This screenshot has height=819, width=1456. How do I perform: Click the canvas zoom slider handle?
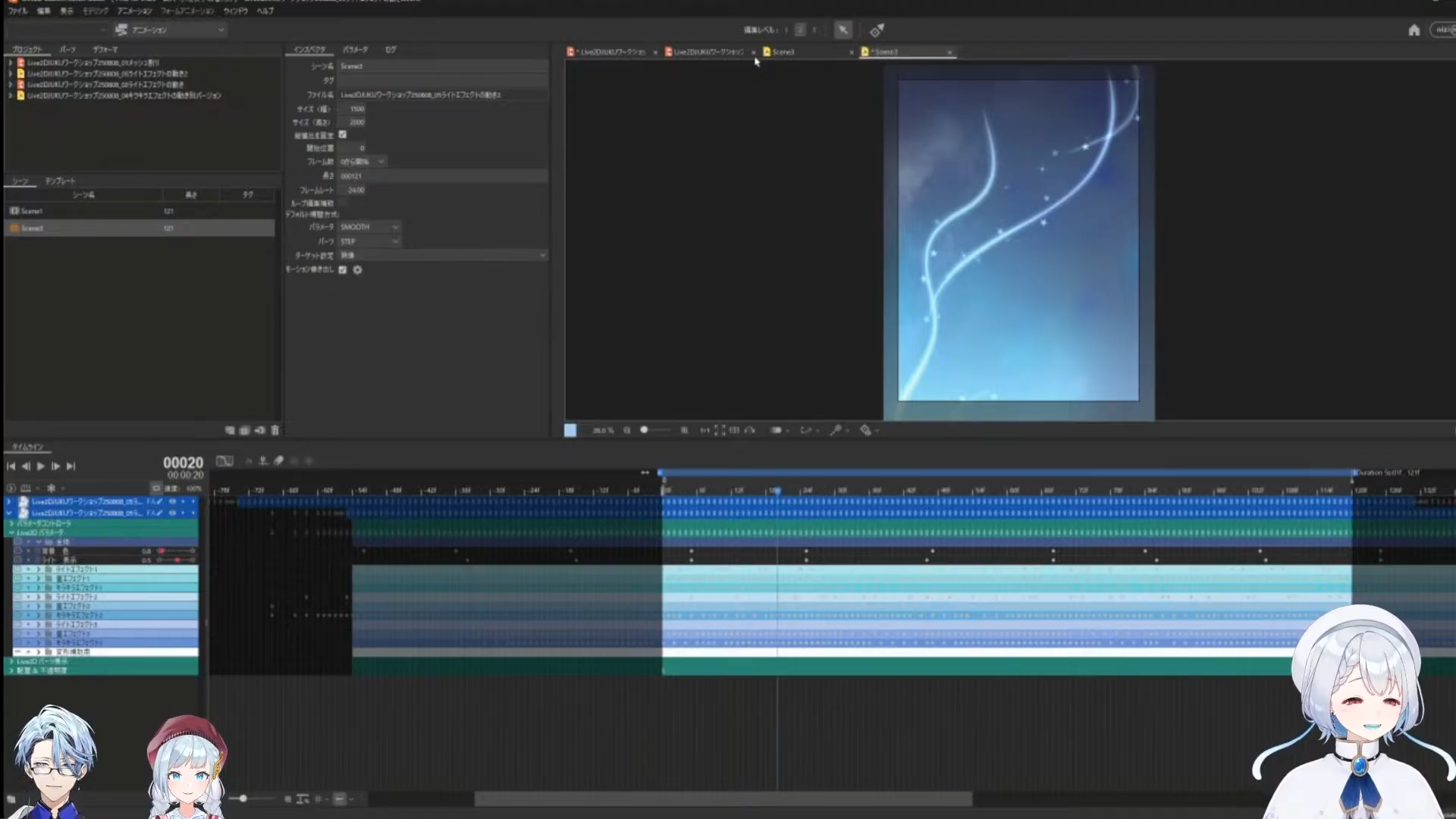click(x=644, y=430)
